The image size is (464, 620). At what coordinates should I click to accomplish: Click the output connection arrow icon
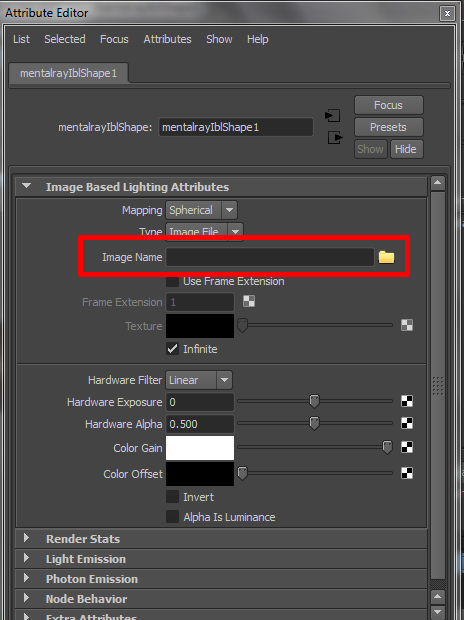click(x=335, y=138)
